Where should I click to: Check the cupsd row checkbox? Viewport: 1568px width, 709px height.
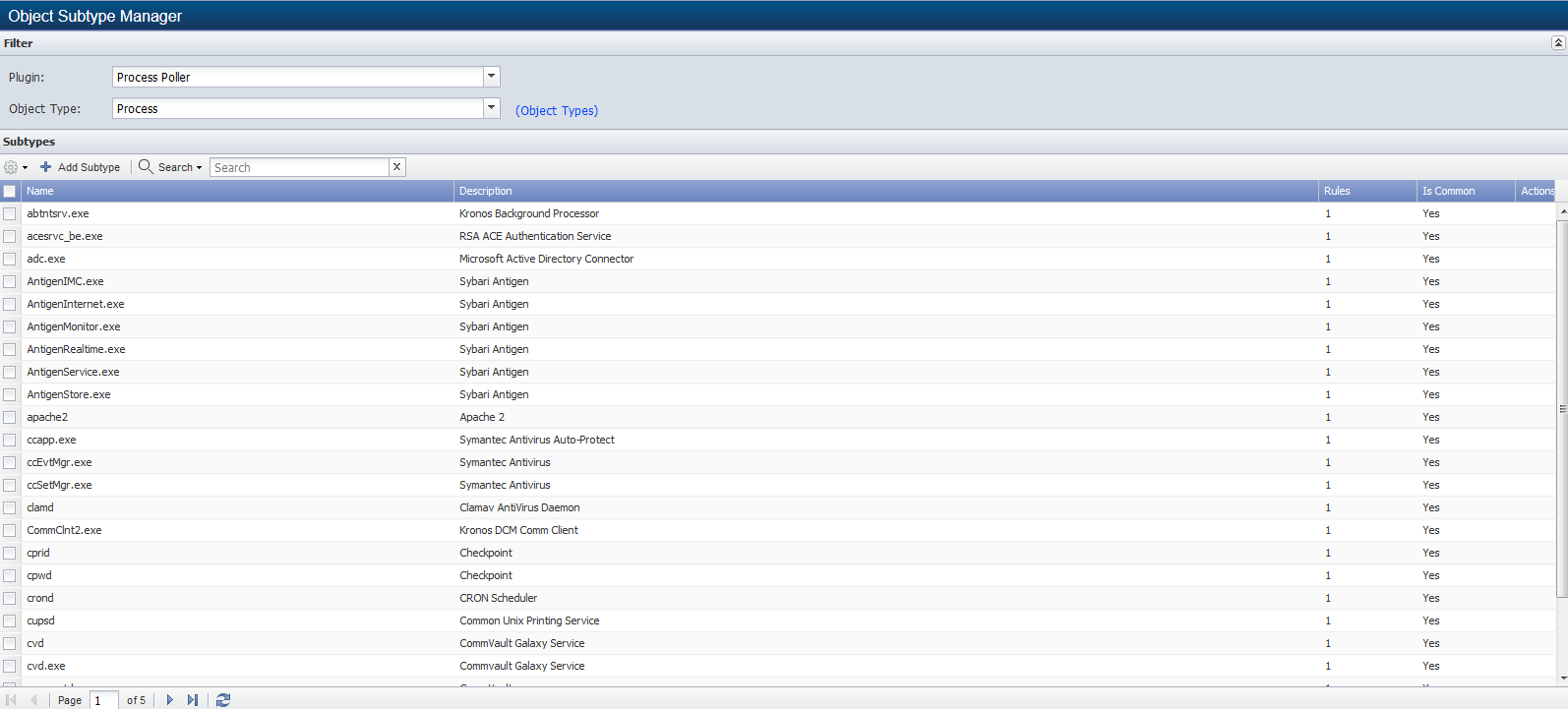tap(9, 620)
